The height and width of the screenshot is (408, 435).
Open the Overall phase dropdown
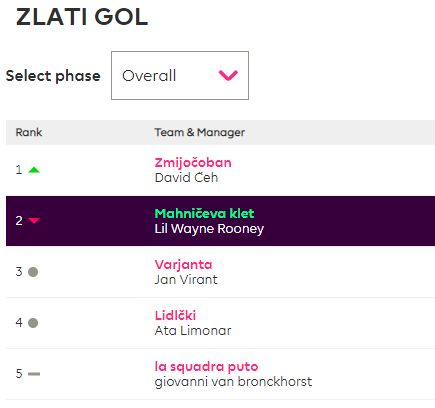(180, 75)
